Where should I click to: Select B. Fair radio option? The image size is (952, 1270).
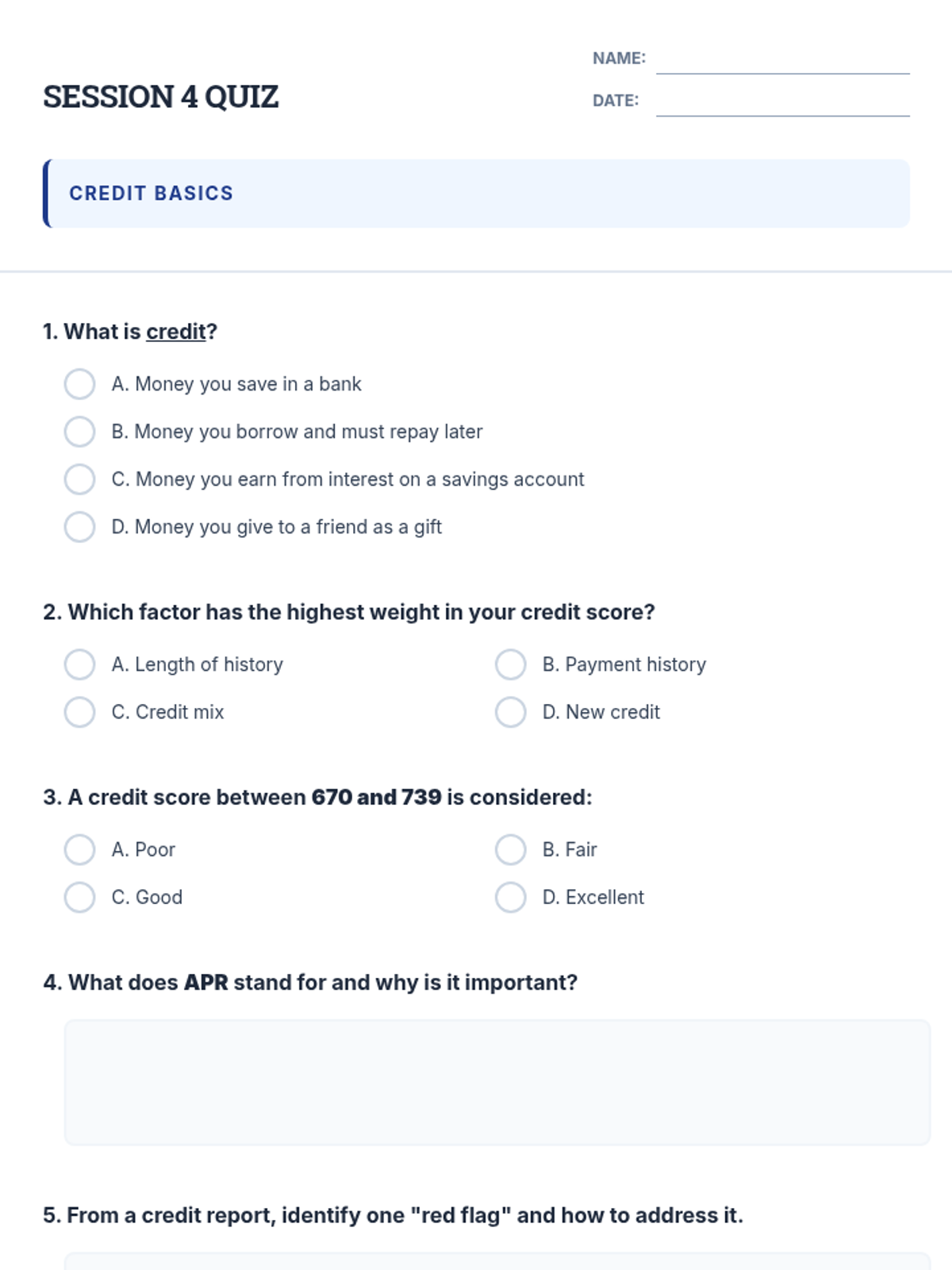click(510, 849)
